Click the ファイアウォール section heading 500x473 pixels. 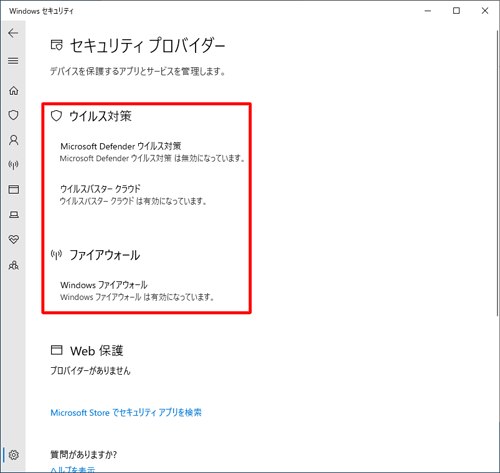click(x=105, y=255)
